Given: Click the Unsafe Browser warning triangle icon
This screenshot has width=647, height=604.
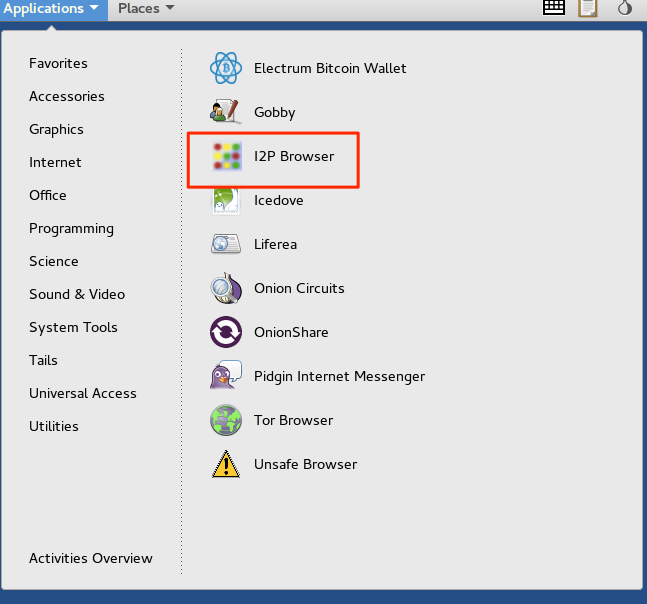Looking at the screenshot, I should (x=226, y=464).
